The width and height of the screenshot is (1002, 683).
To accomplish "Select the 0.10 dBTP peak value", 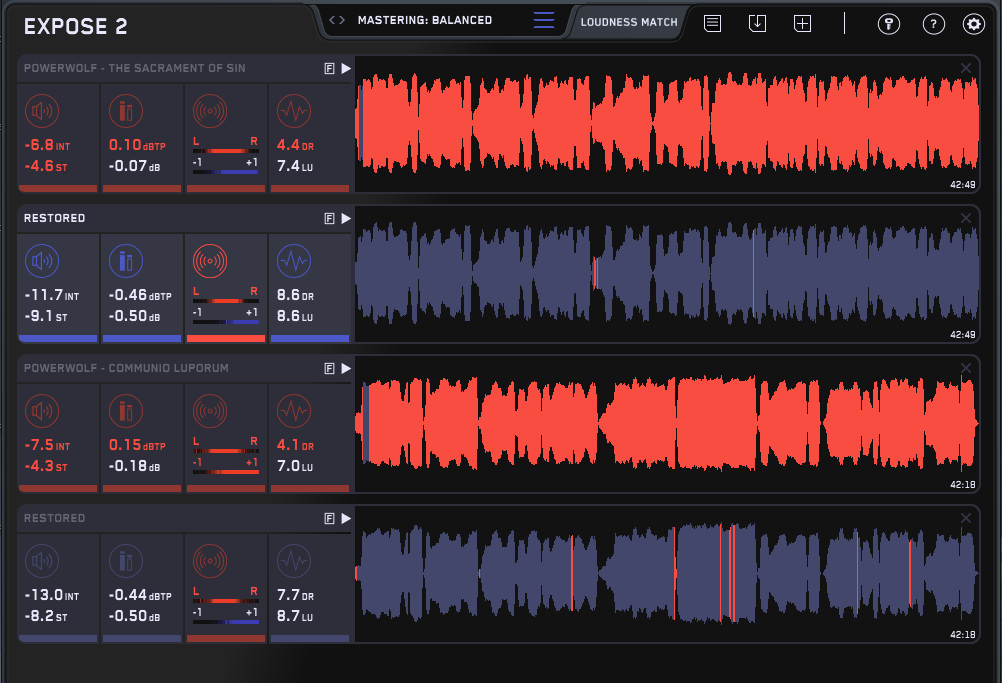I will pos(137,145).
